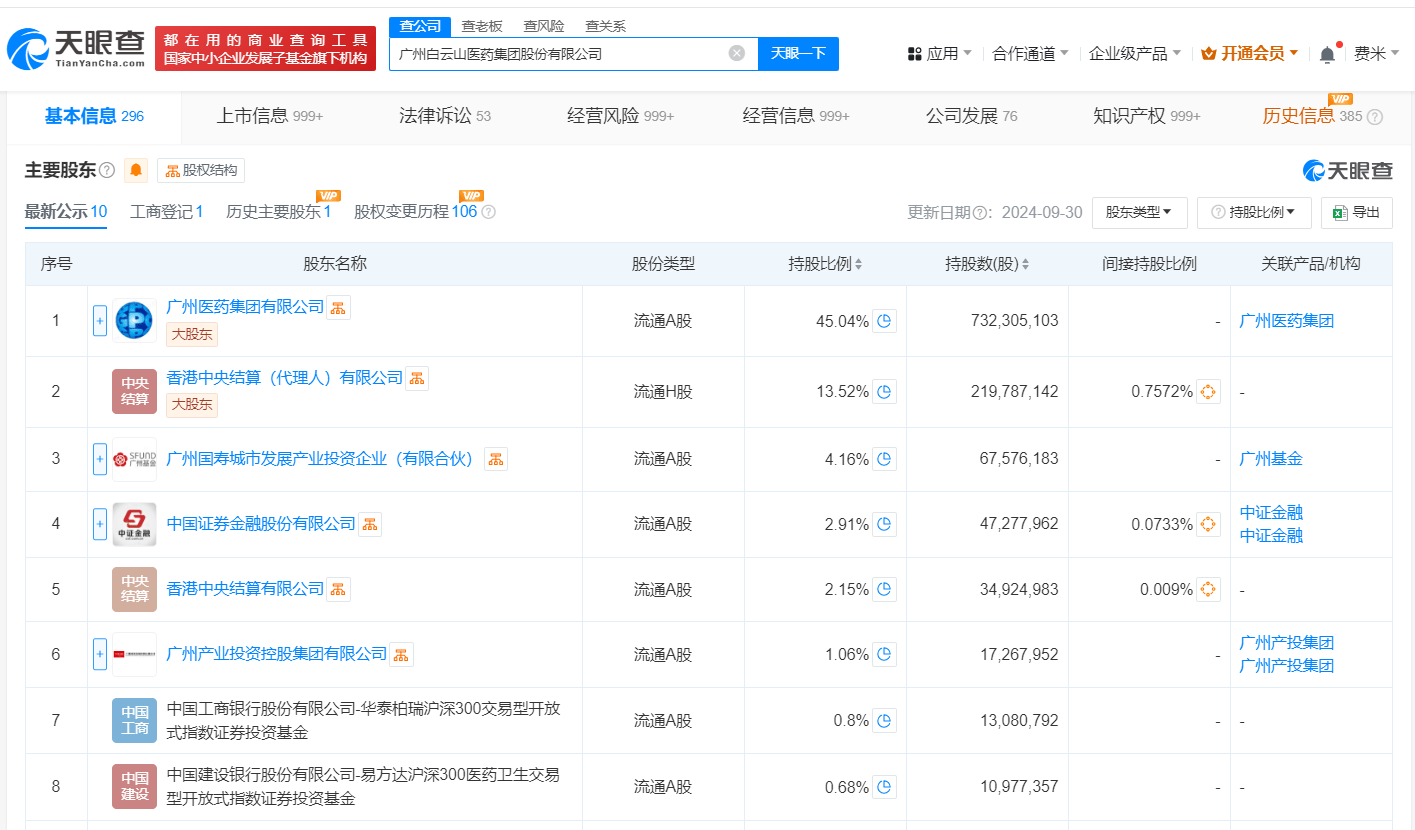The width and height of the screenshot is (1415, 830).
Task: Click the TianYanCha logo at top left
Action: coord(76,48)
